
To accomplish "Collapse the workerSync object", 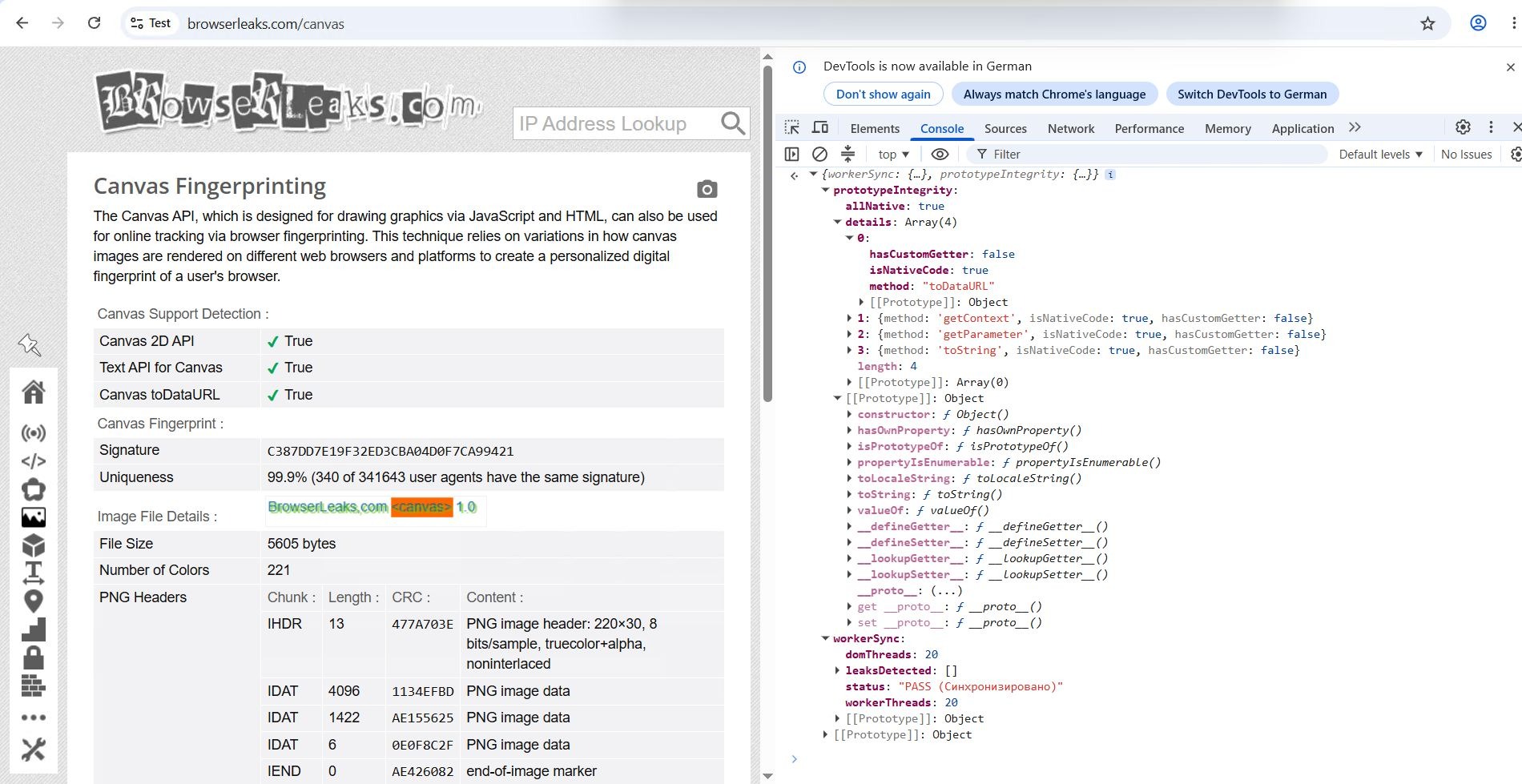I will tap(826, 638).
